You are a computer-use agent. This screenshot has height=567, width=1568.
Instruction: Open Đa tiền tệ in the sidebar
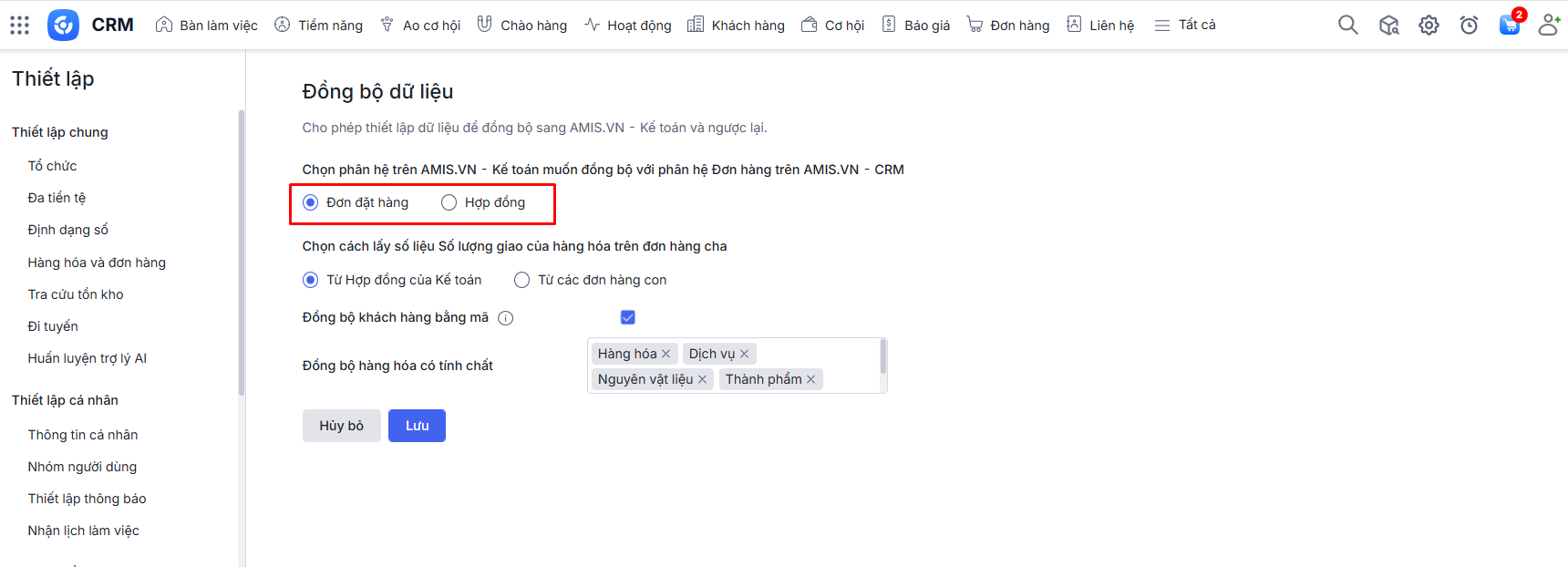pos(57,198)
